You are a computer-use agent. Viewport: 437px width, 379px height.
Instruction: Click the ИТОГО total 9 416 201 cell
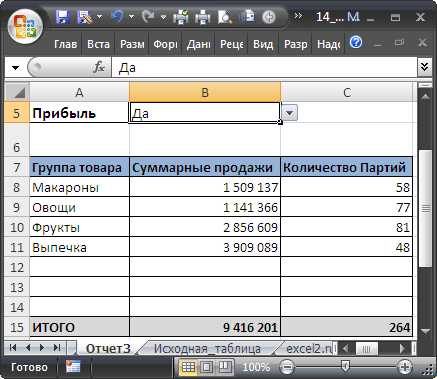click(205, 327)
